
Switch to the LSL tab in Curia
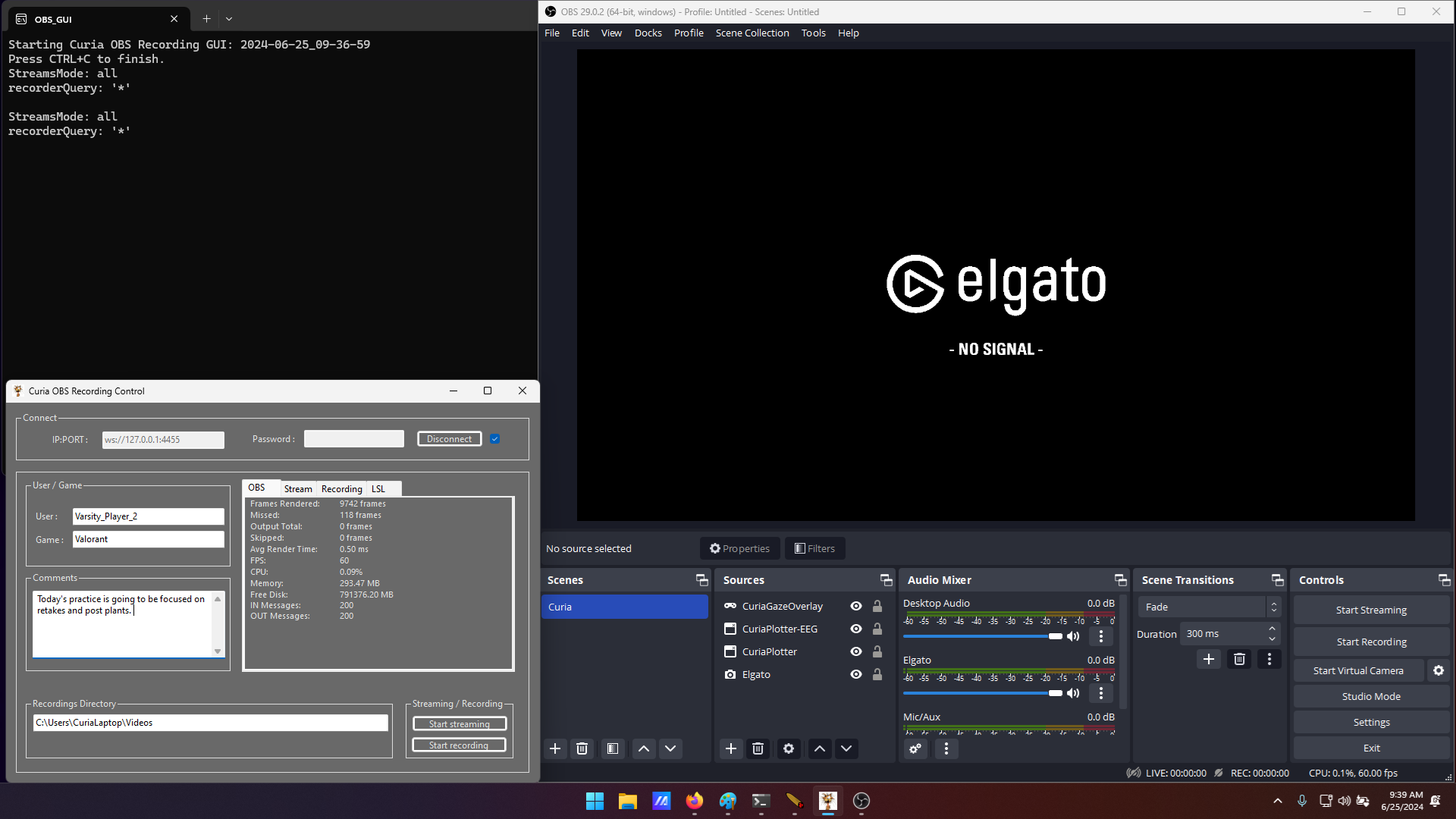pyautogui.click(x=378, y=489)
